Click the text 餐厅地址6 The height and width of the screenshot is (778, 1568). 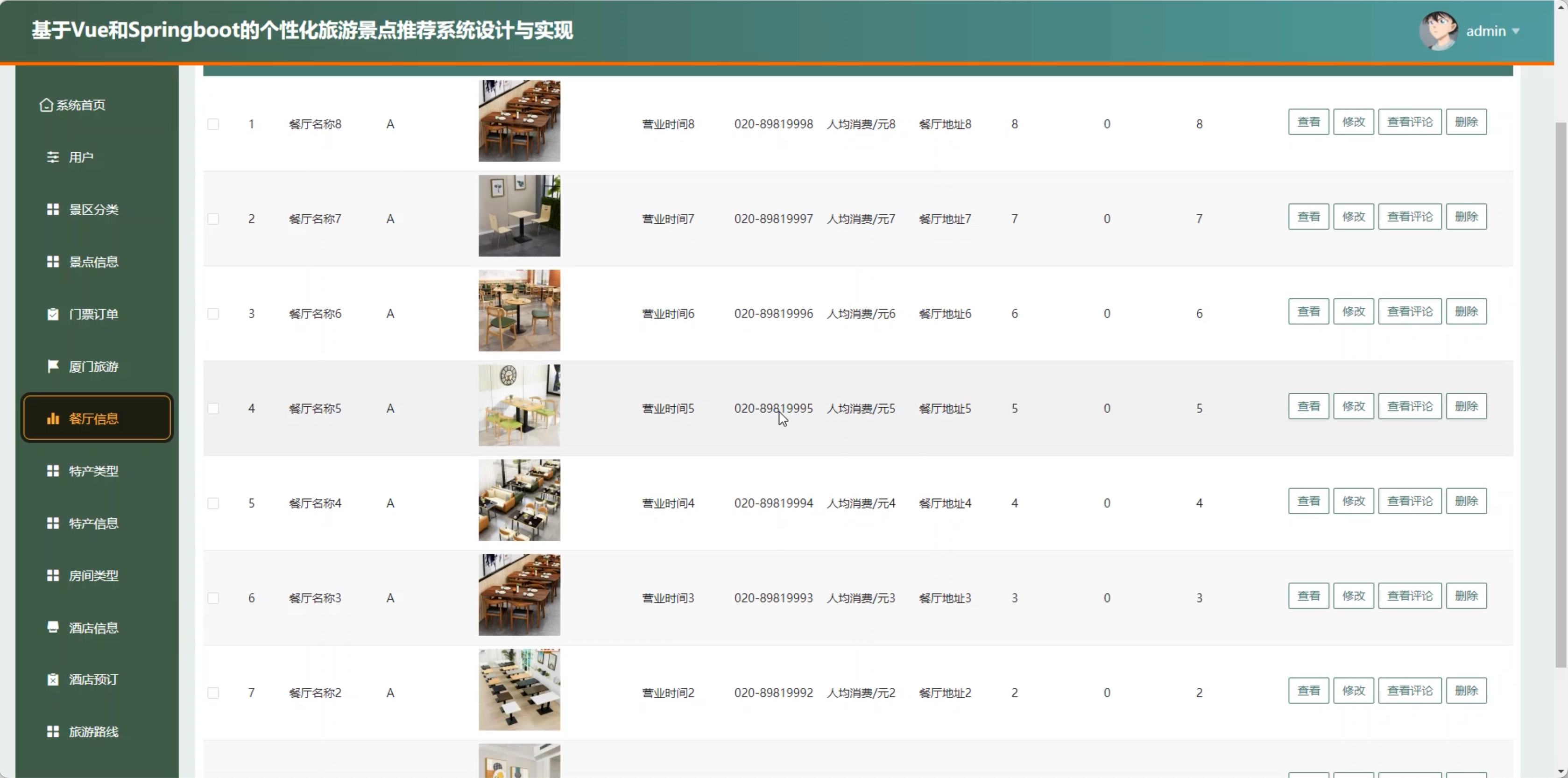(945, 313)
